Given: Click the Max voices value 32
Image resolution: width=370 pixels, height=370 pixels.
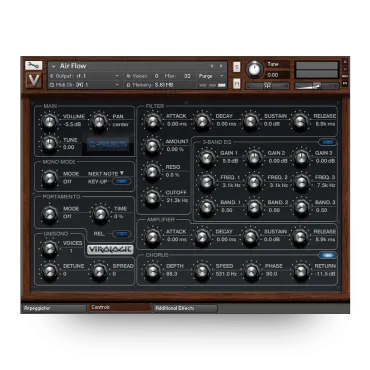Looking at the screenshot, I should 187,76.
